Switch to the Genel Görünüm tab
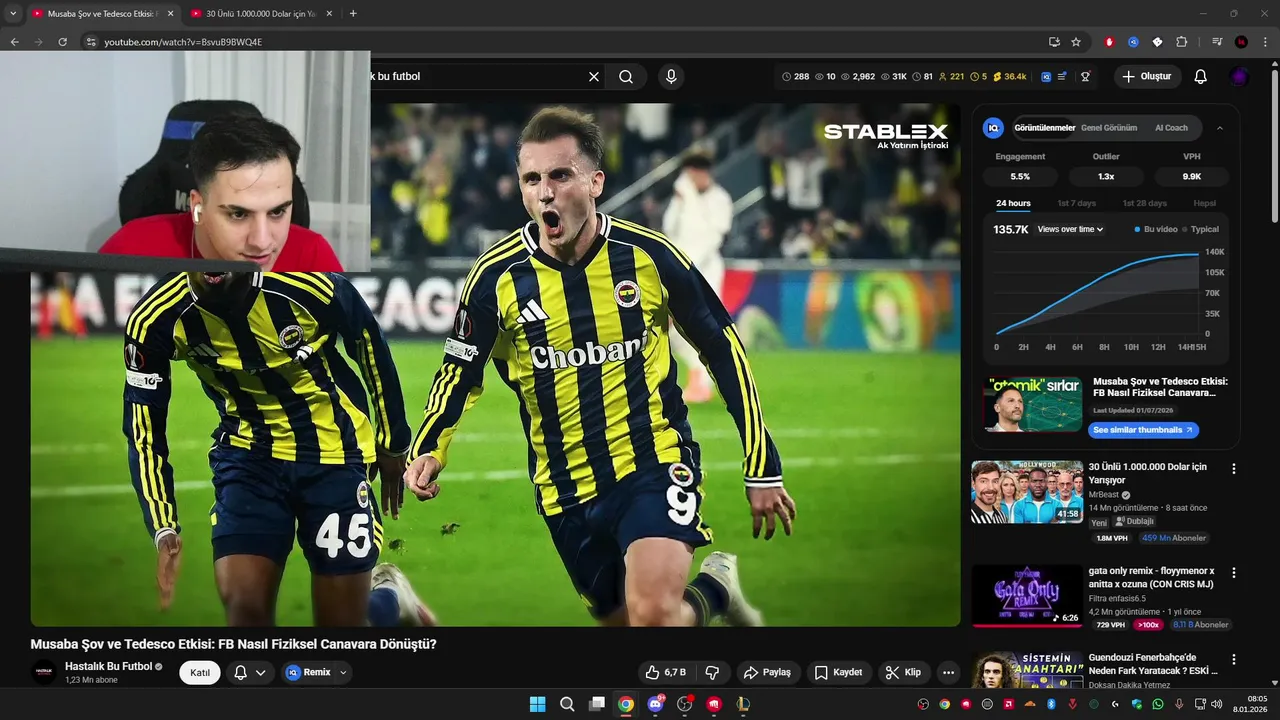This screenshot has width=1280, height=720. coord(1109,128)
